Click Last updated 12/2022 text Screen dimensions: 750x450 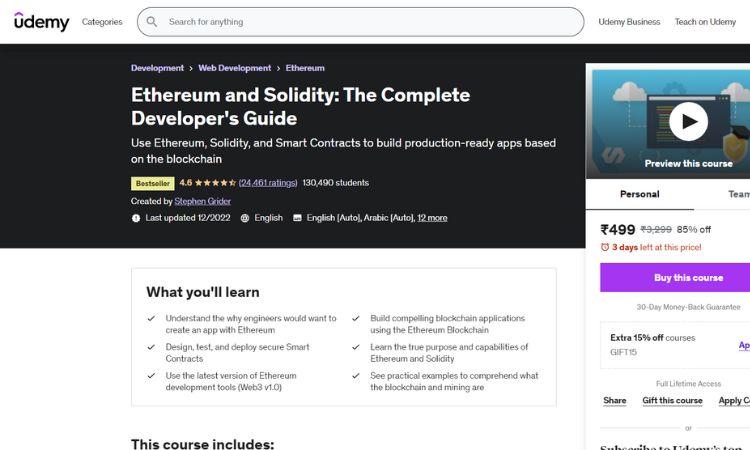point(188,218)
